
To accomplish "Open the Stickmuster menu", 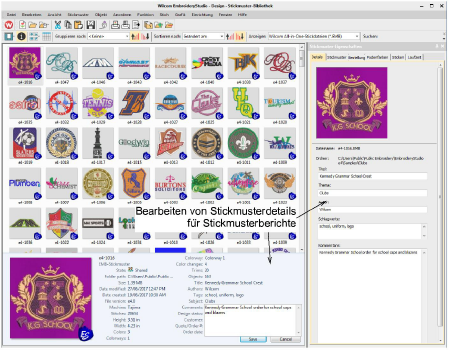I will 78,15.
